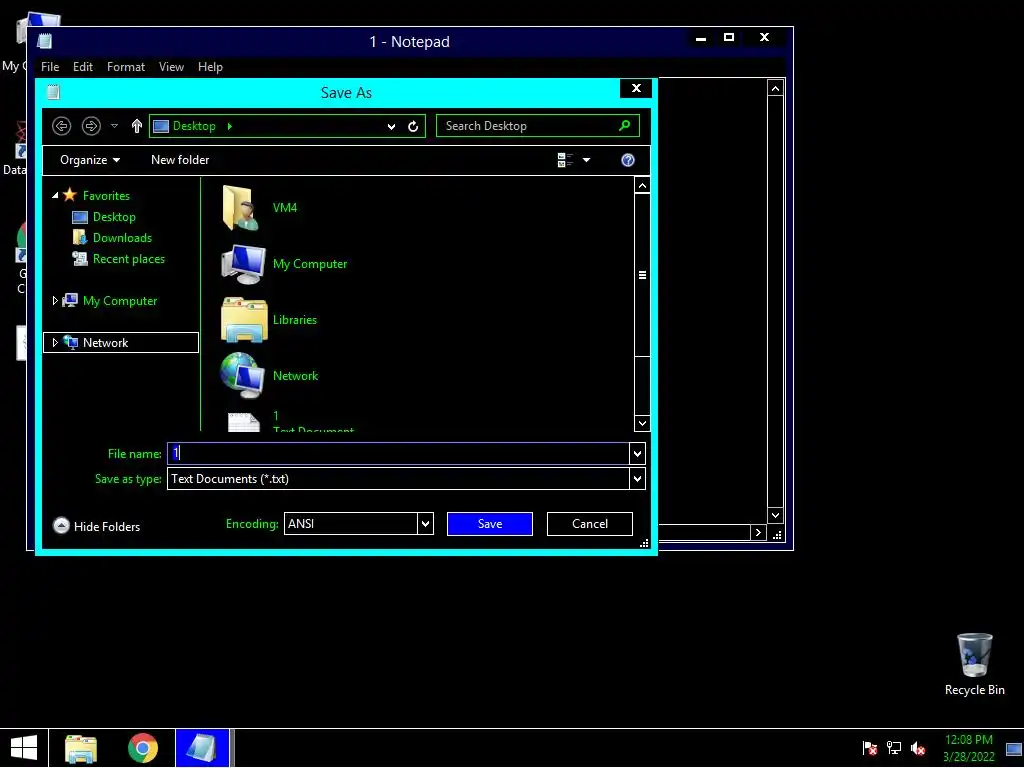Refresh the Desktop folder view
Image resolution: width=1024 pixels, height=768 pixels.
point(413,127)
